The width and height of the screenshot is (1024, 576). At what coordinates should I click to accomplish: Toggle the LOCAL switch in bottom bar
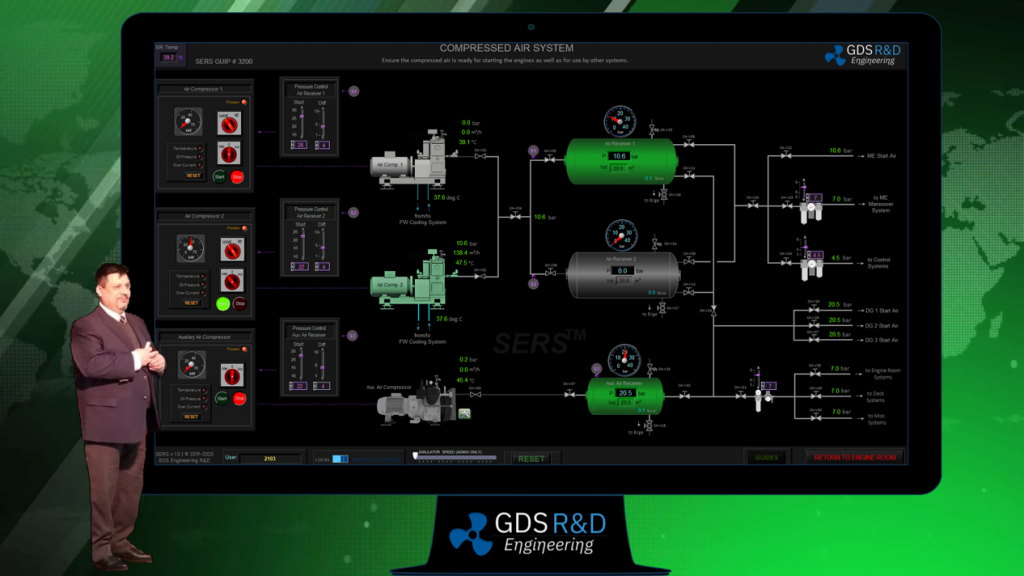tap(339, 459)
